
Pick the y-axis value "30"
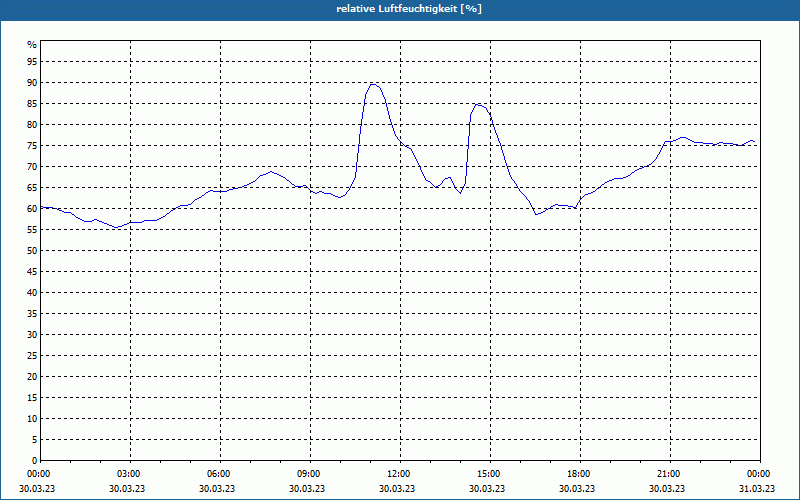tap(32, 335)
